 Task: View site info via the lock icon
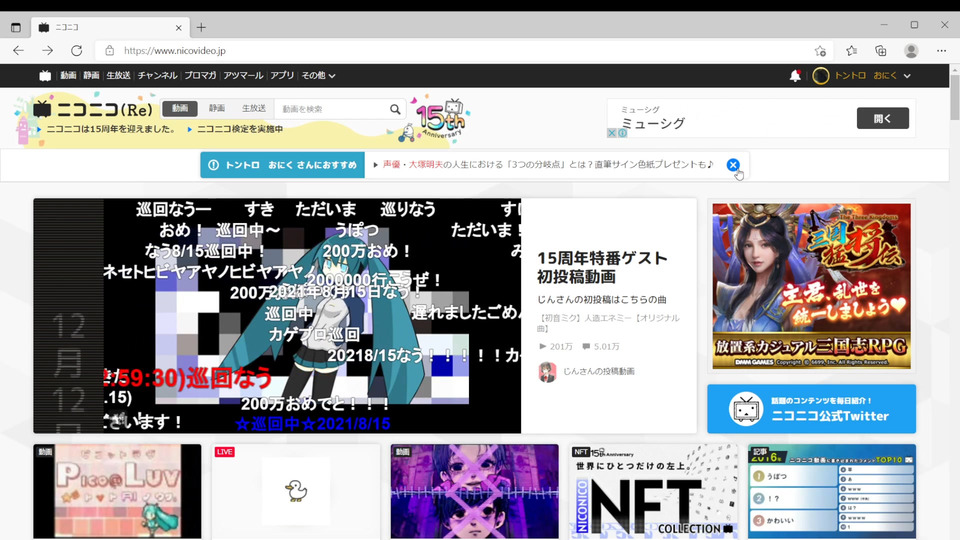tap(110, 51)
